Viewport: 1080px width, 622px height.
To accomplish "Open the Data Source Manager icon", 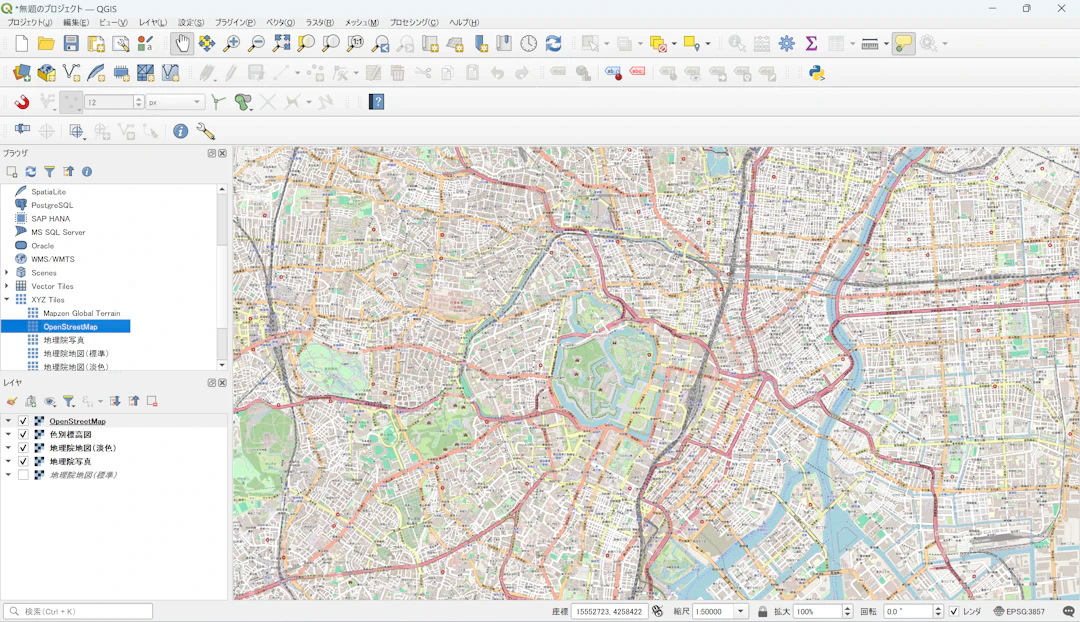I will pyautogui.click(x=21, y=73).
